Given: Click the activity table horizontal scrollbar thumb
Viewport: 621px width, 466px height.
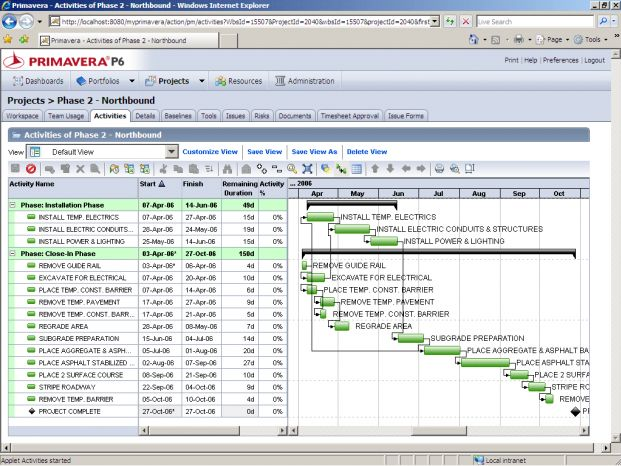Looking at the screenshot, I should coord(194,430).
